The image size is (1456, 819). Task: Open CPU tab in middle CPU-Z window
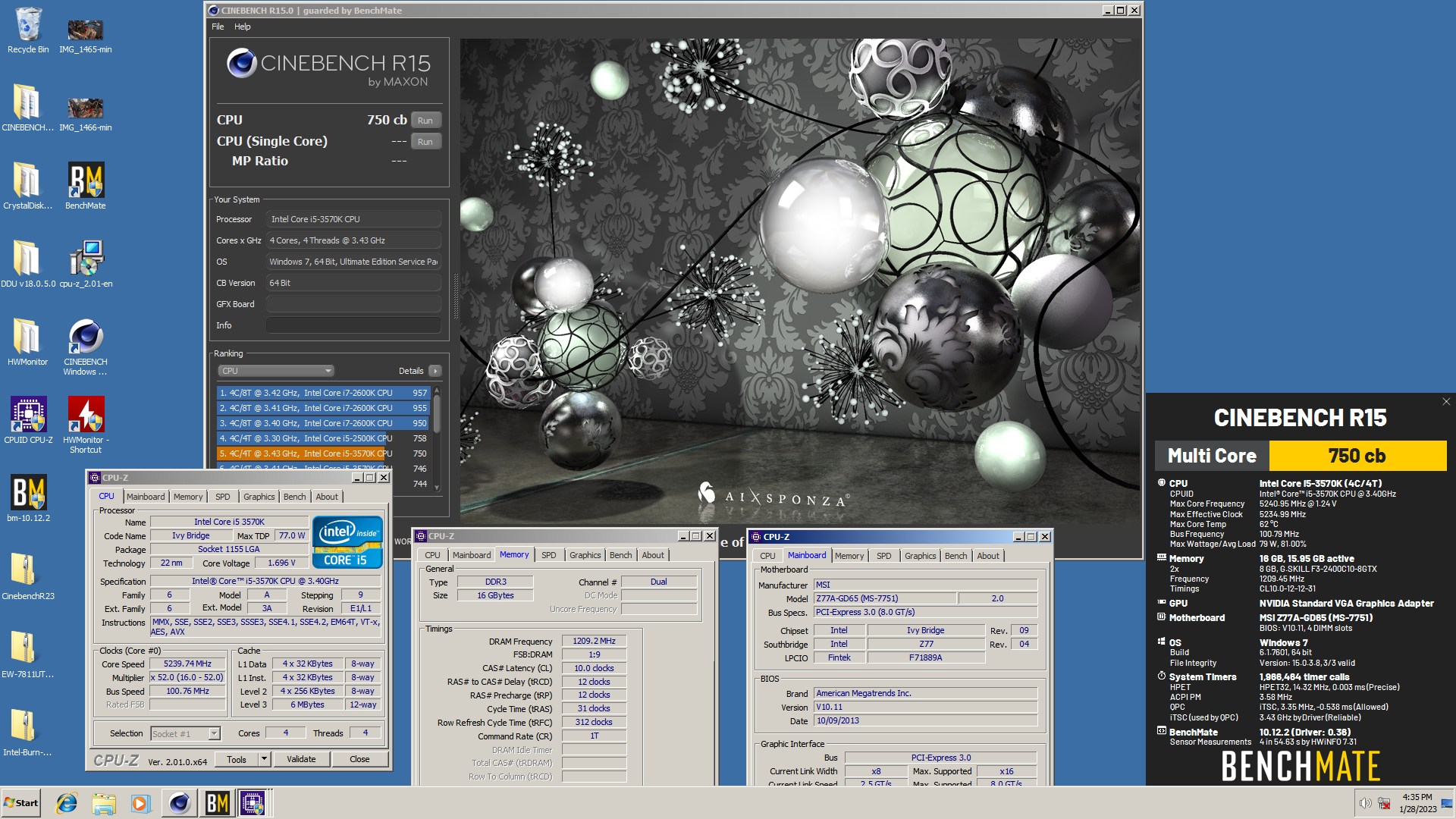pyautogui.click(x=432, y=555)
